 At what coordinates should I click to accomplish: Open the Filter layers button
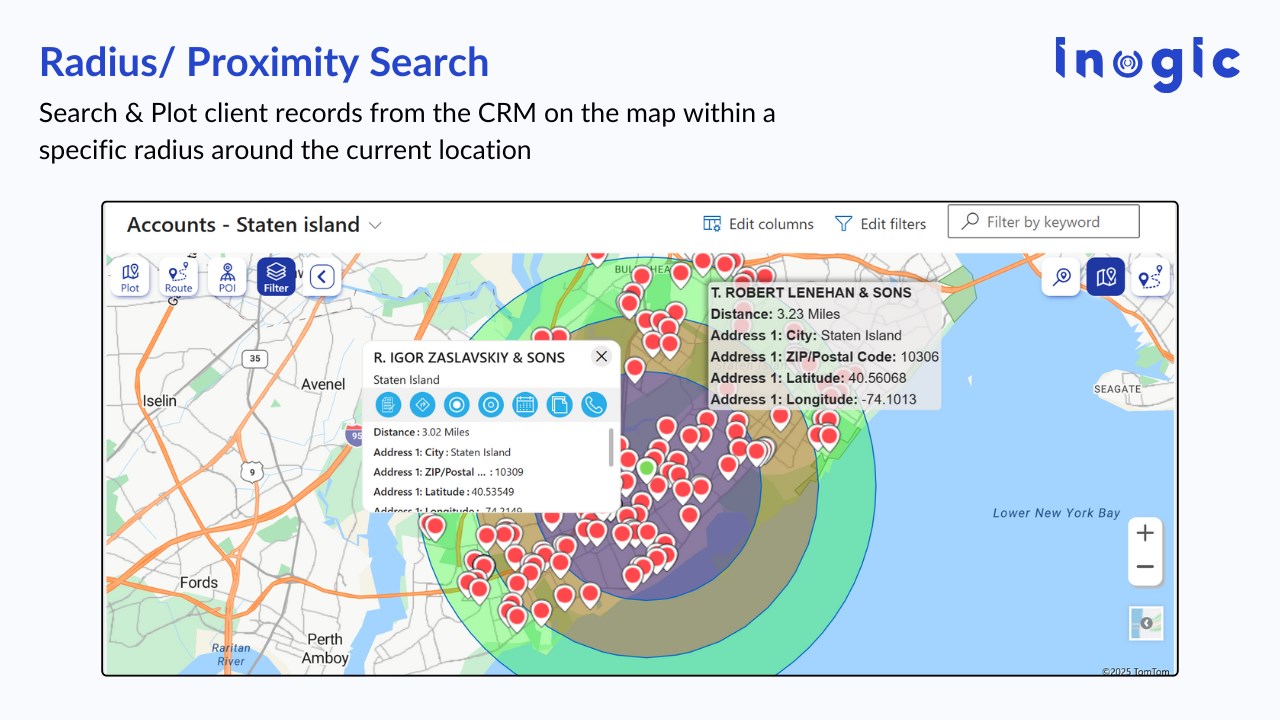pyautogui.click(x=276, y=277)
